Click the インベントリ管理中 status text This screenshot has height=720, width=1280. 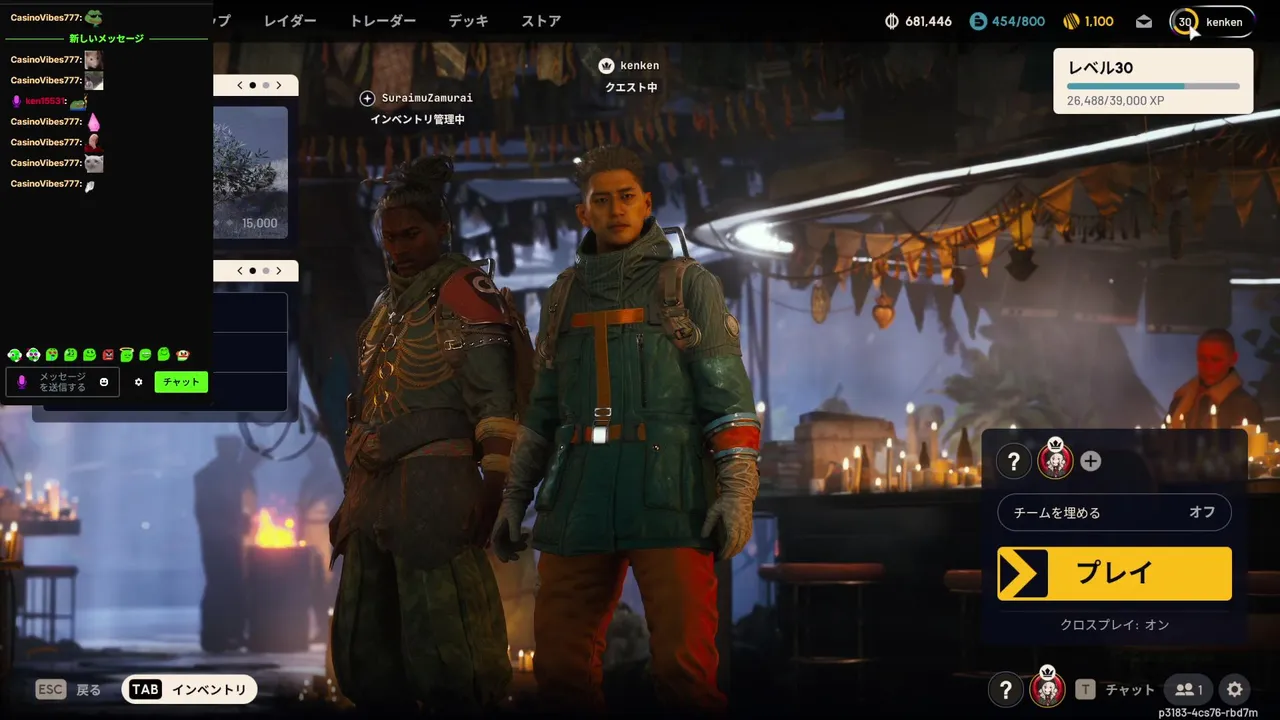[417, 120]
